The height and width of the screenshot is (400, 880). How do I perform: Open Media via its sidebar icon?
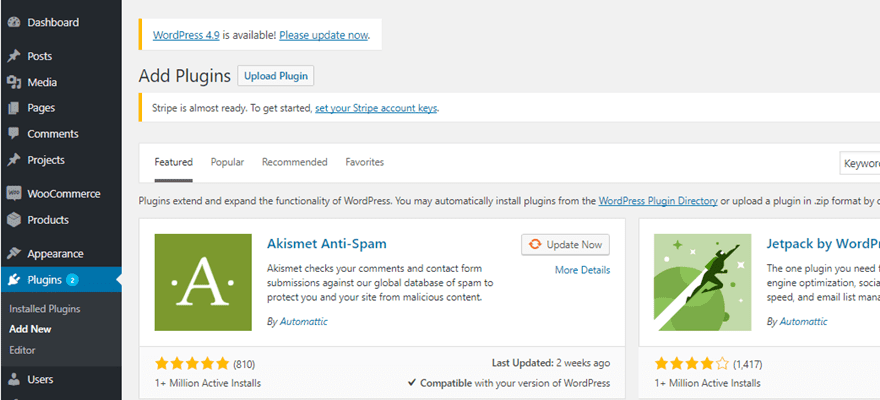[14, 82]
